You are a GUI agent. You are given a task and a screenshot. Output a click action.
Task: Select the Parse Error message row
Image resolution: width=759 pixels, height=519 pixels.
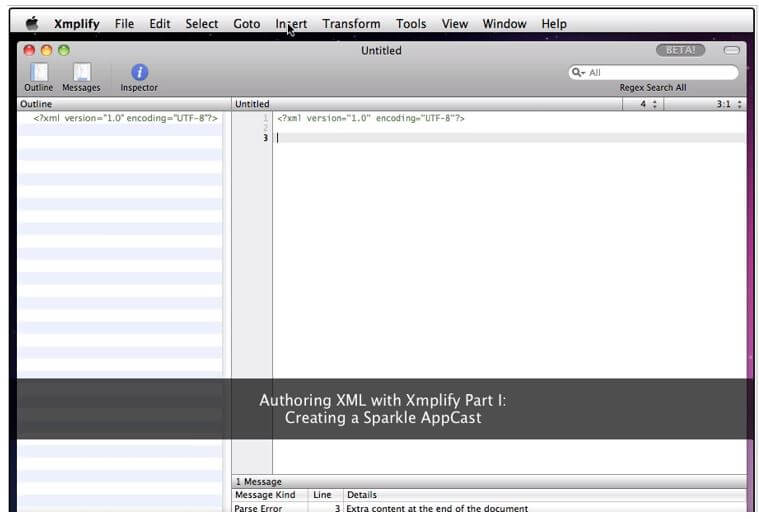point(489,508)
